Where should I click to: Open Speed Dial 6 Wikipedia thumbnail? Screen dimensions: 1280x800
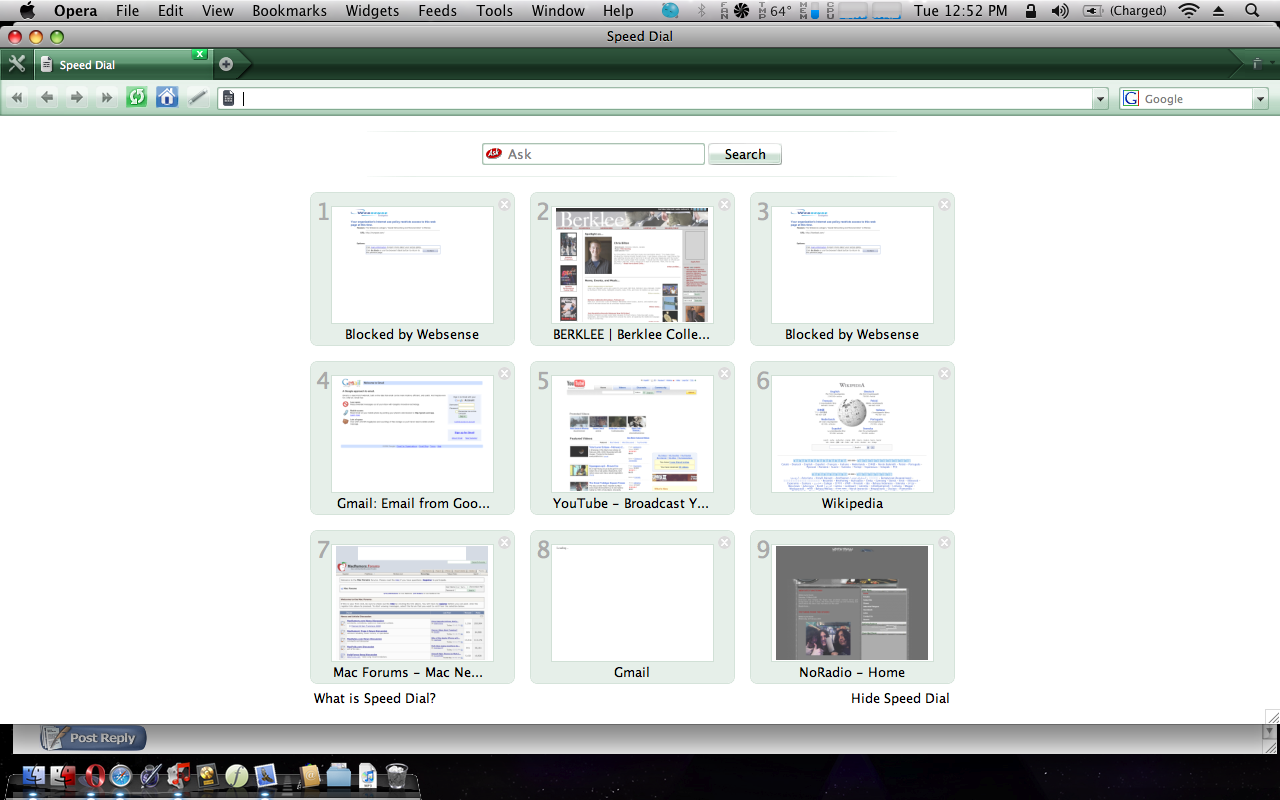pos(852,434)
